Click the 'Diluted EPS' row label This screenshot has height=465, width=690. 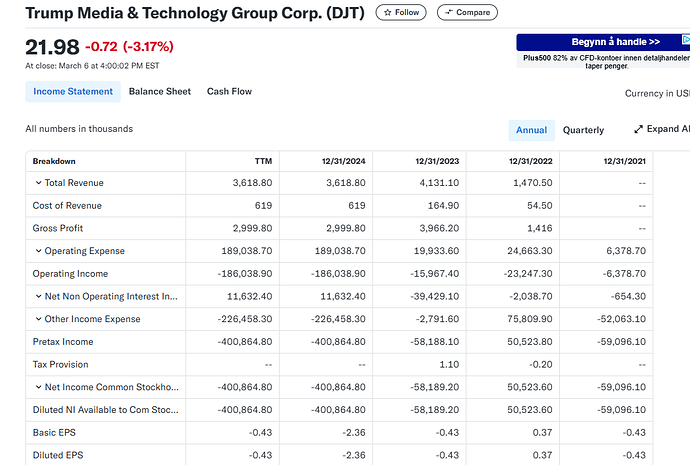tap(58, 455)
